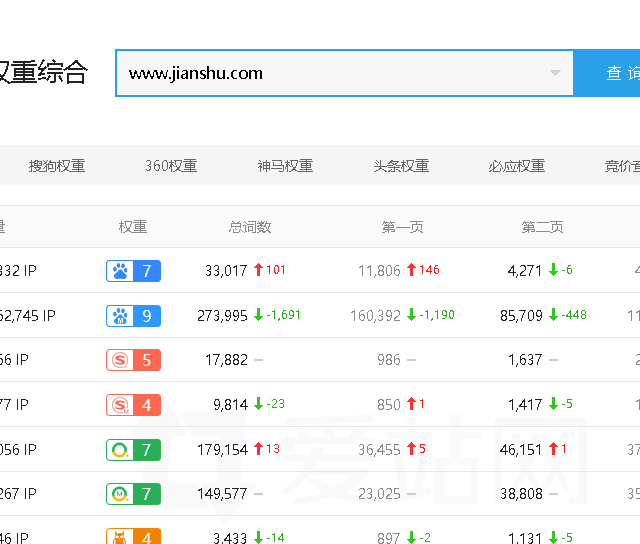640x544 pixels.
Task: Click the green down change -448
Action: click(x=568, y=315)
